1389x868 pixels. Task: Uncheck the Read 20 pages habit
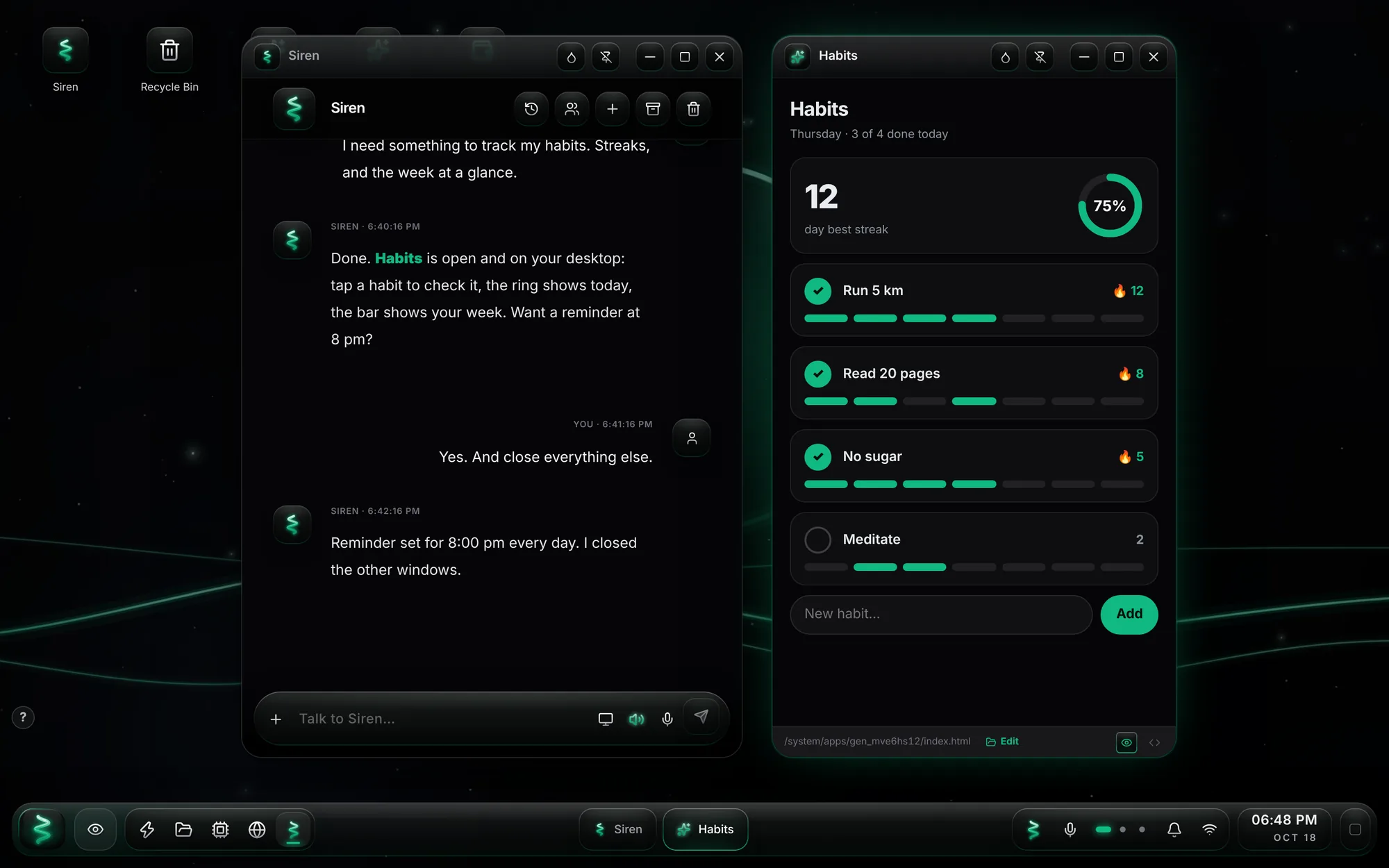click(x=818, y=374)
